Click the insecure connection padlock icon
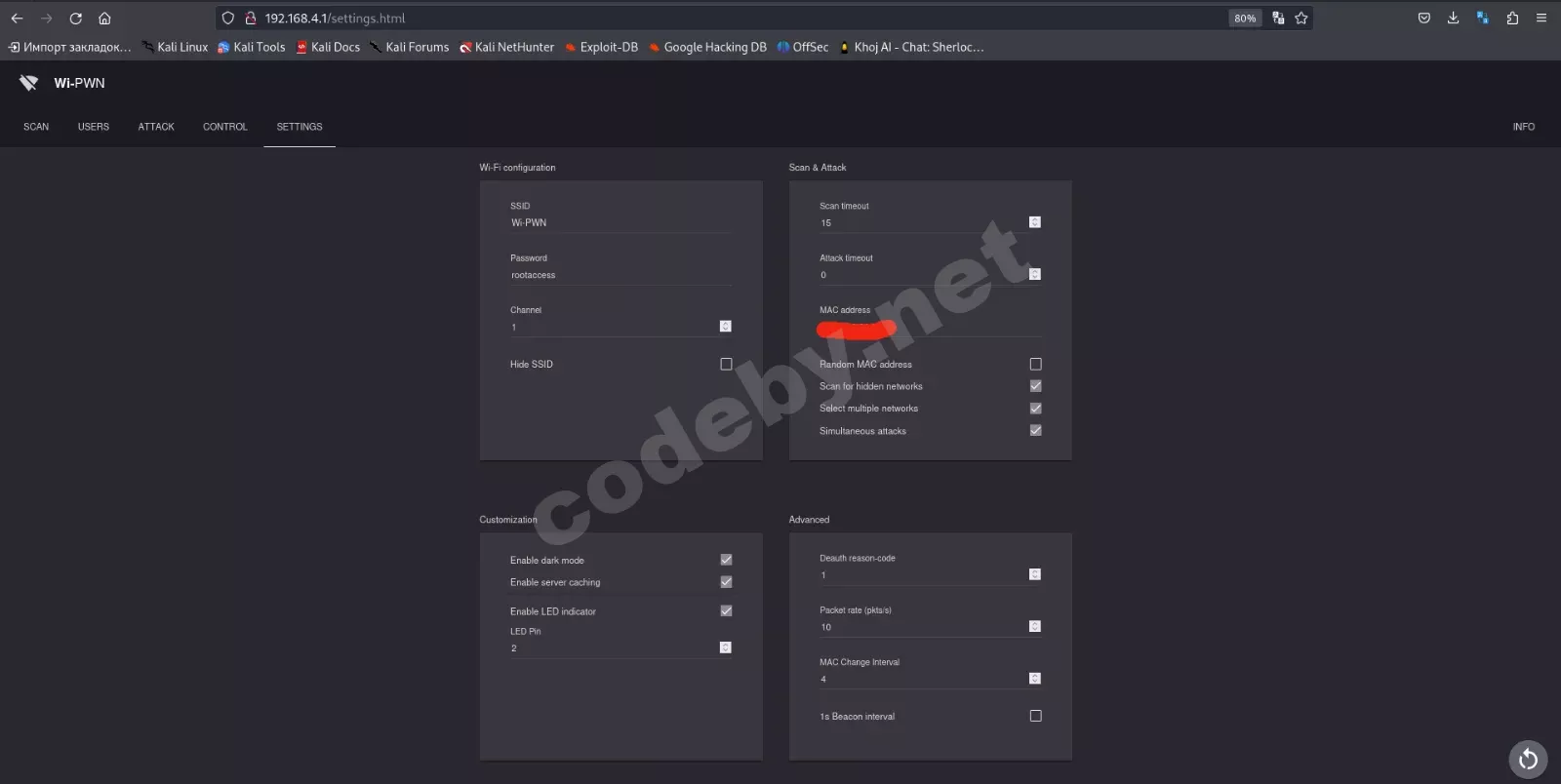The height and width of the screenshot is (784, 1561). click(x=250, y=18)
